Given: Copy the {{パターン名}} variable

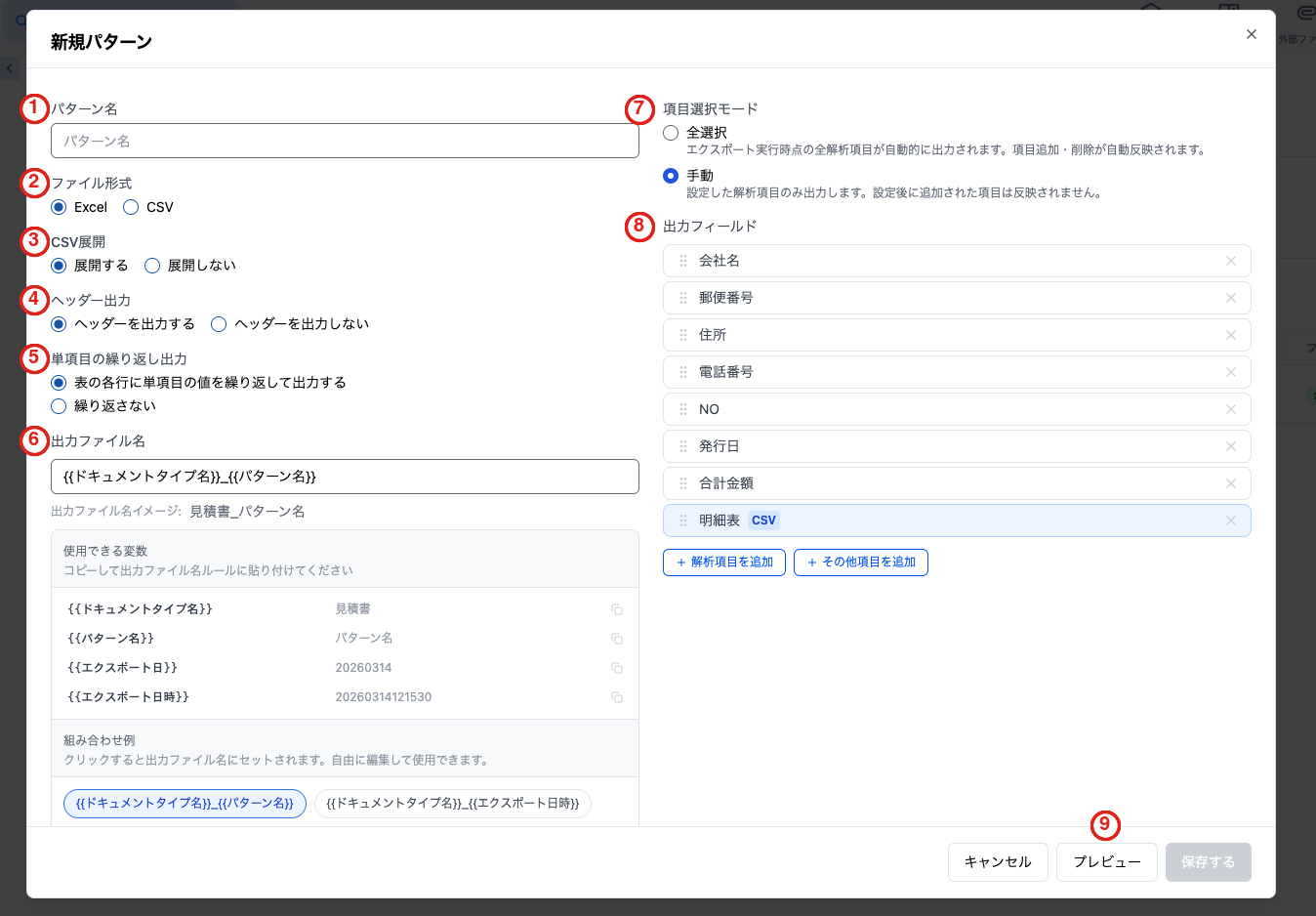Looking at the screenshot, I should coord(617,639).
